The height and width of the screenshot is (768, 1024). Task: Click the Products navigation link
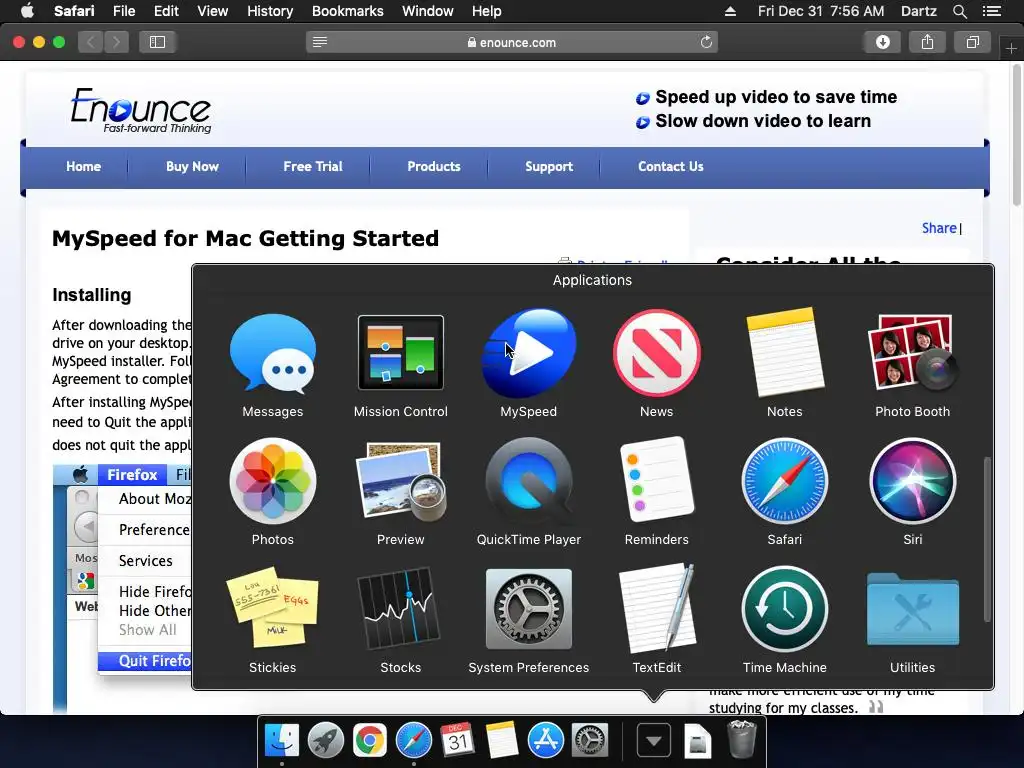[434, 167]
